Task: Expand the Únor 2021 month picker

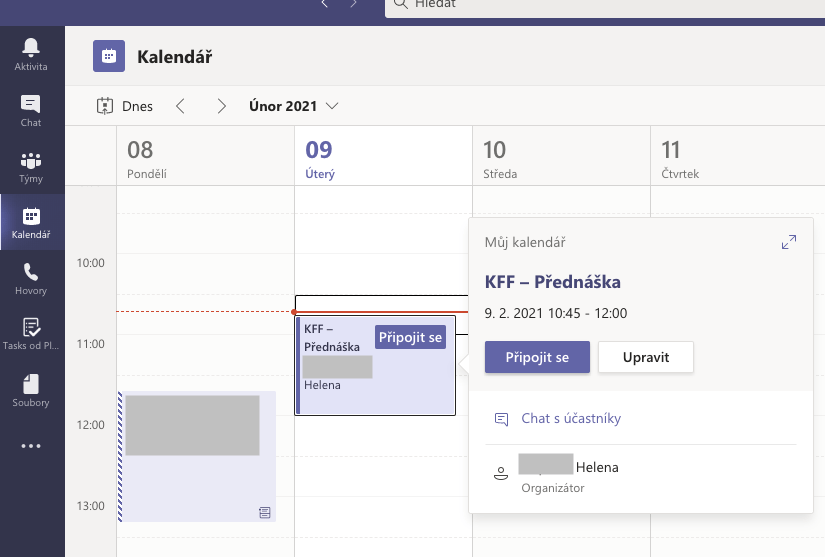Action: [293, 106]
